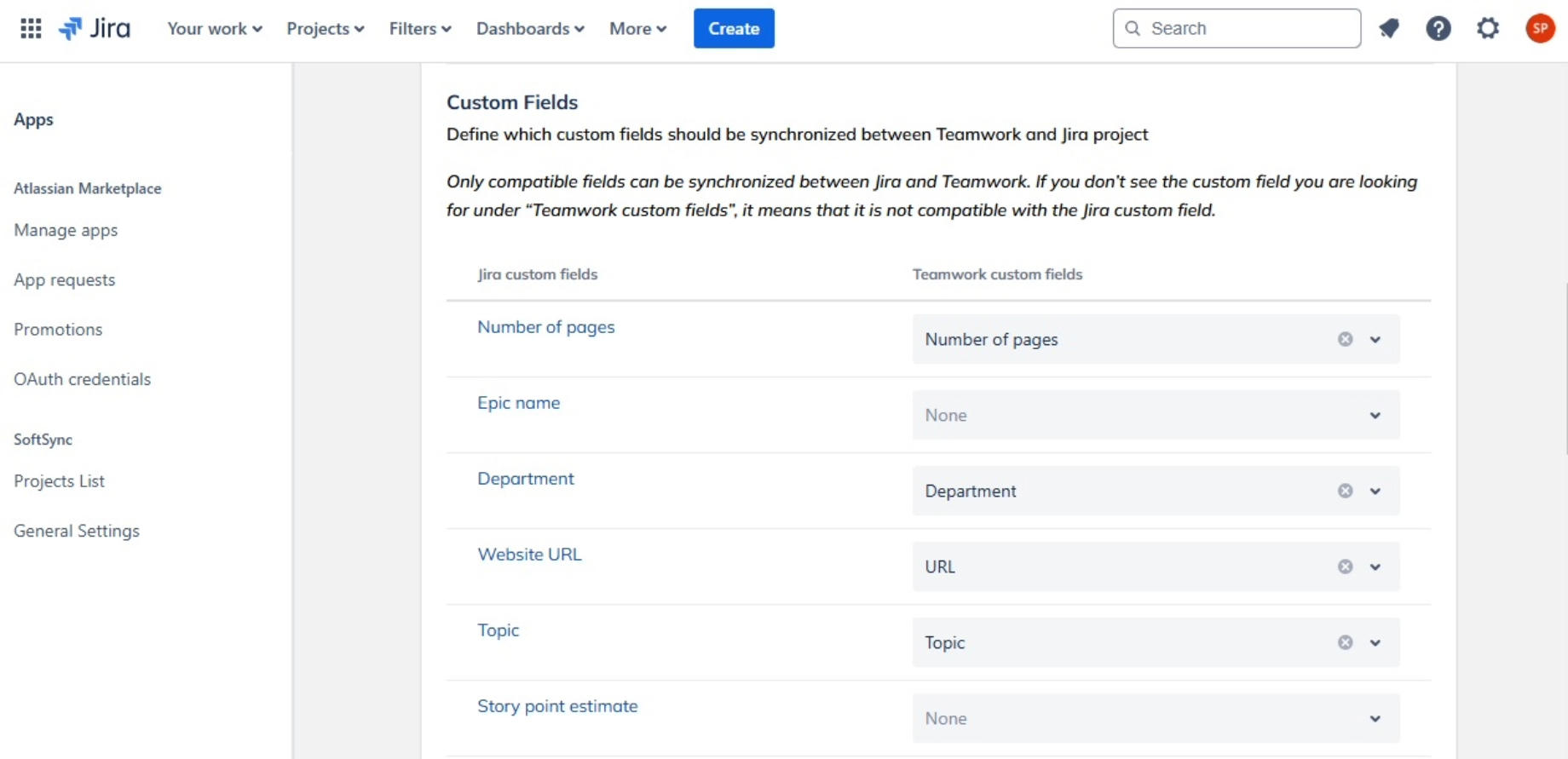Click the Jira logo
1568x759 pixels.
click(95, 28)
